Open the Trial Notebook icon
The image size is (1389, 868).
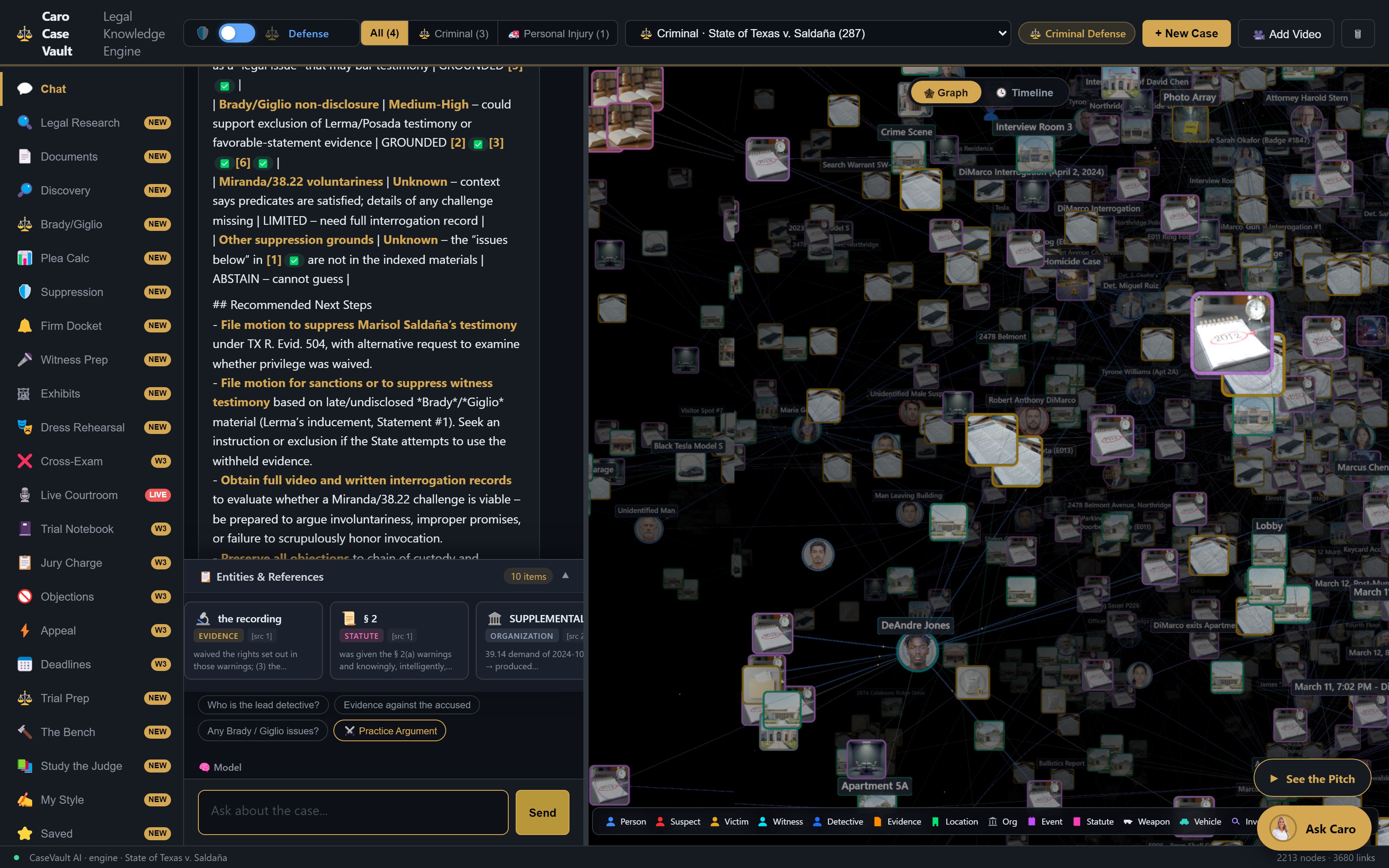pyautogui.click(x=25, y=529)
